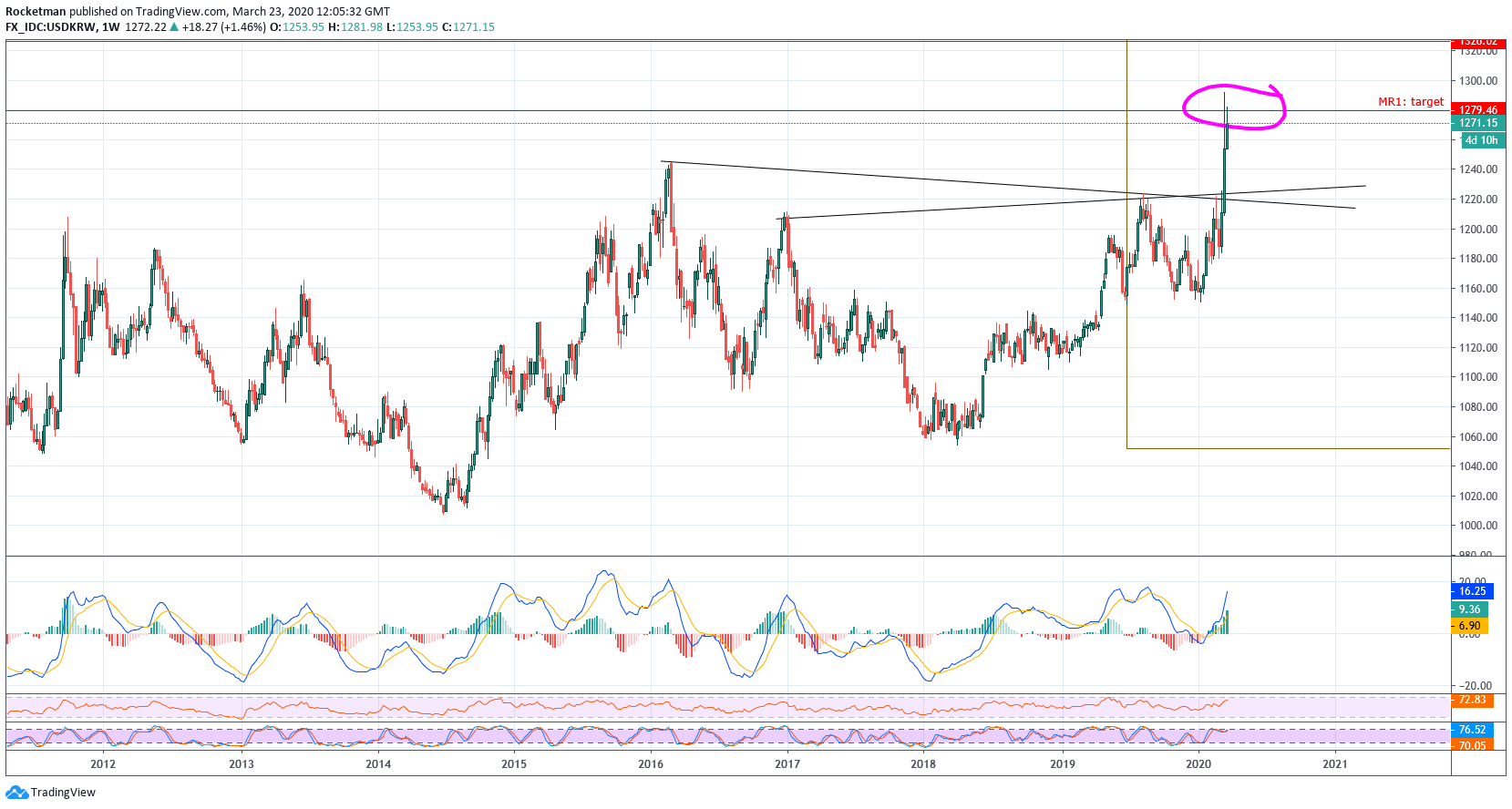Image resolution: width=1512 pixels, height=809 pixels.
Task: Click the −20.00 MACD axis label
Action: (1476, 686)
